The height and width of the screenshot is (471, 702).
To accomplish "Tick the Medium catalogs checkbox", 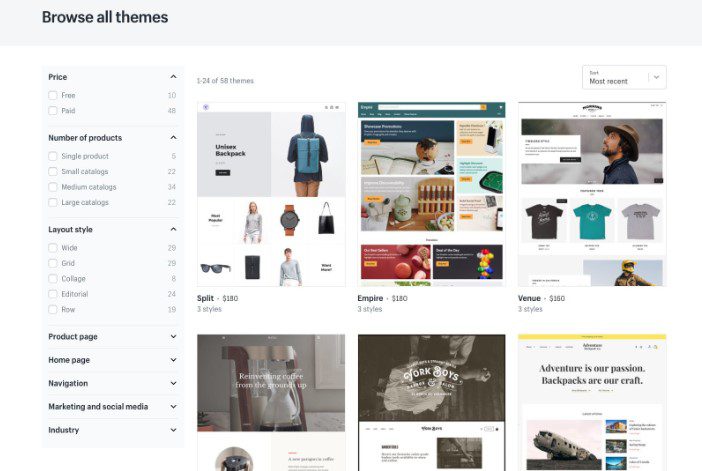I will 53,187.
